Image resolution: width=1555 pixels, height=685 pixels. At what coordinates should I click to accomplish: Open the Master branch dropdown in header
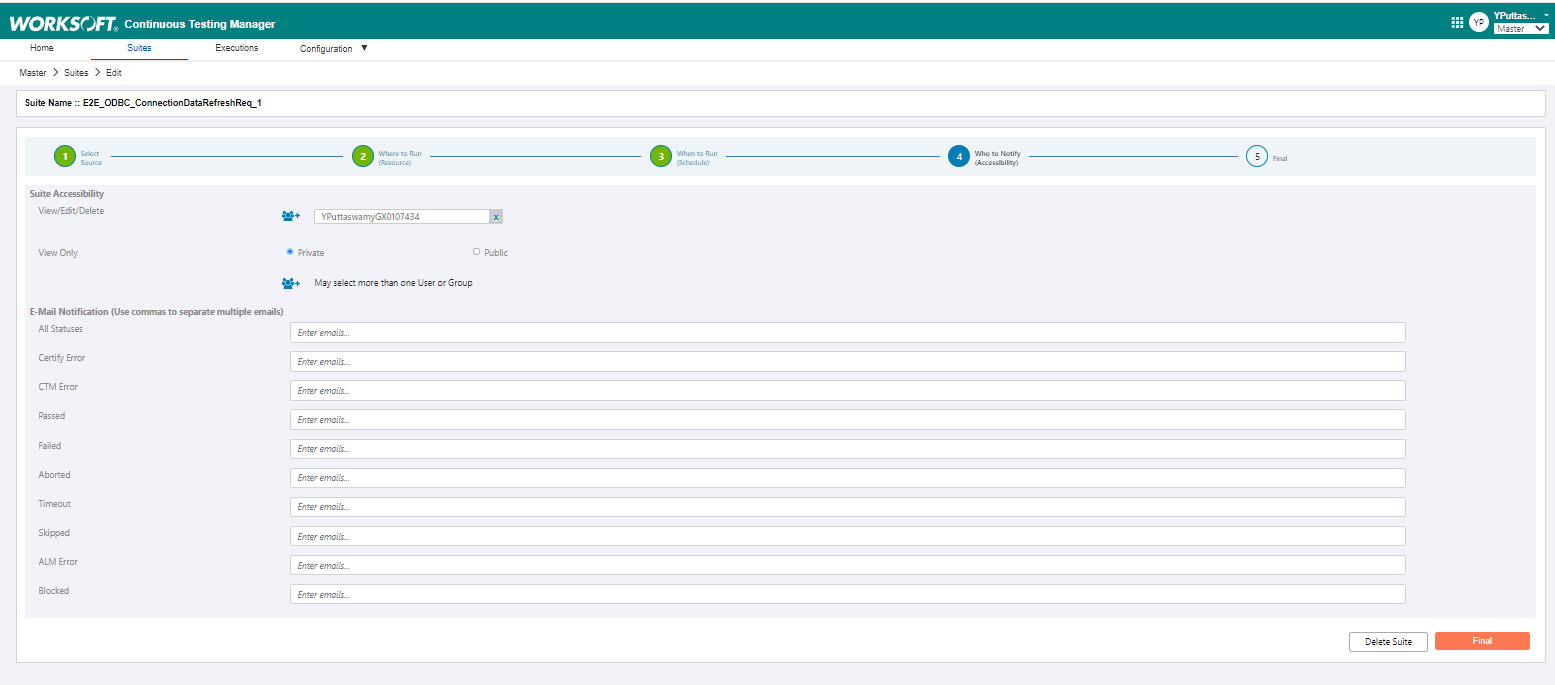click(x=1520, y=29)
